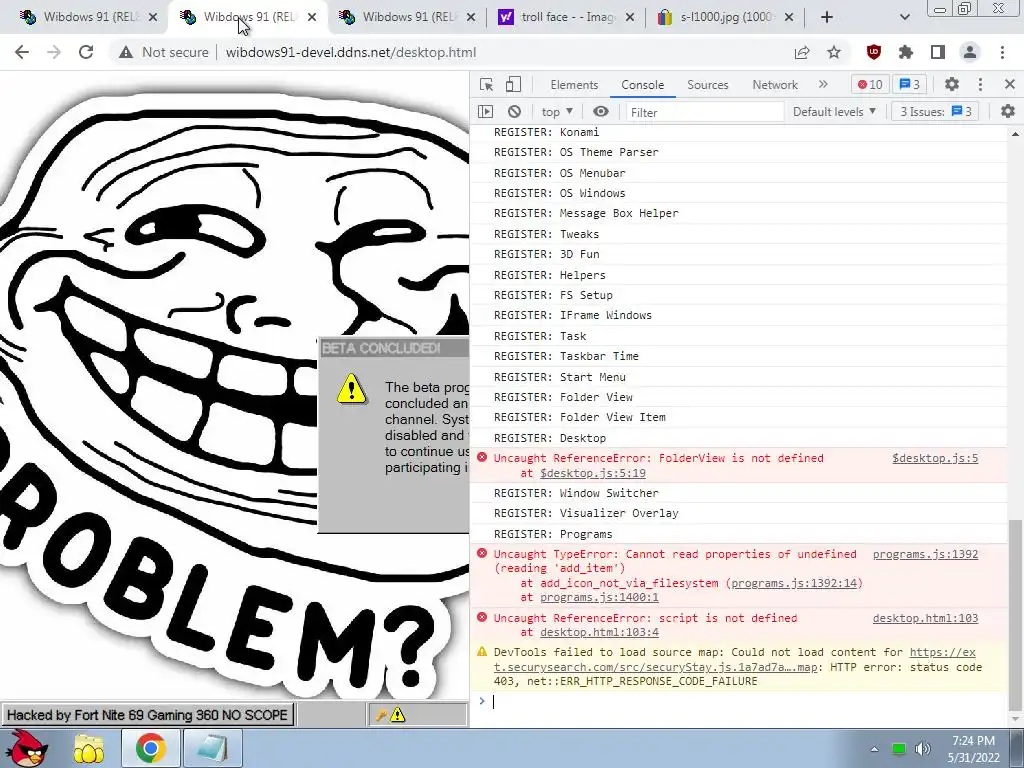Switch to the Elements tab
This screenshot has width=1024, height=768.
(574, 85)
